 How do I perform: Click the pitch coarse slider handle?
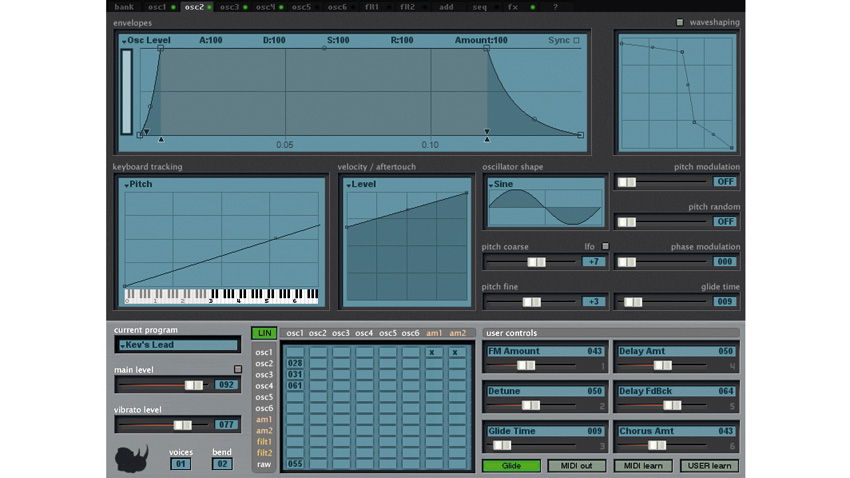pyautogui.click(x=536, y=262)
